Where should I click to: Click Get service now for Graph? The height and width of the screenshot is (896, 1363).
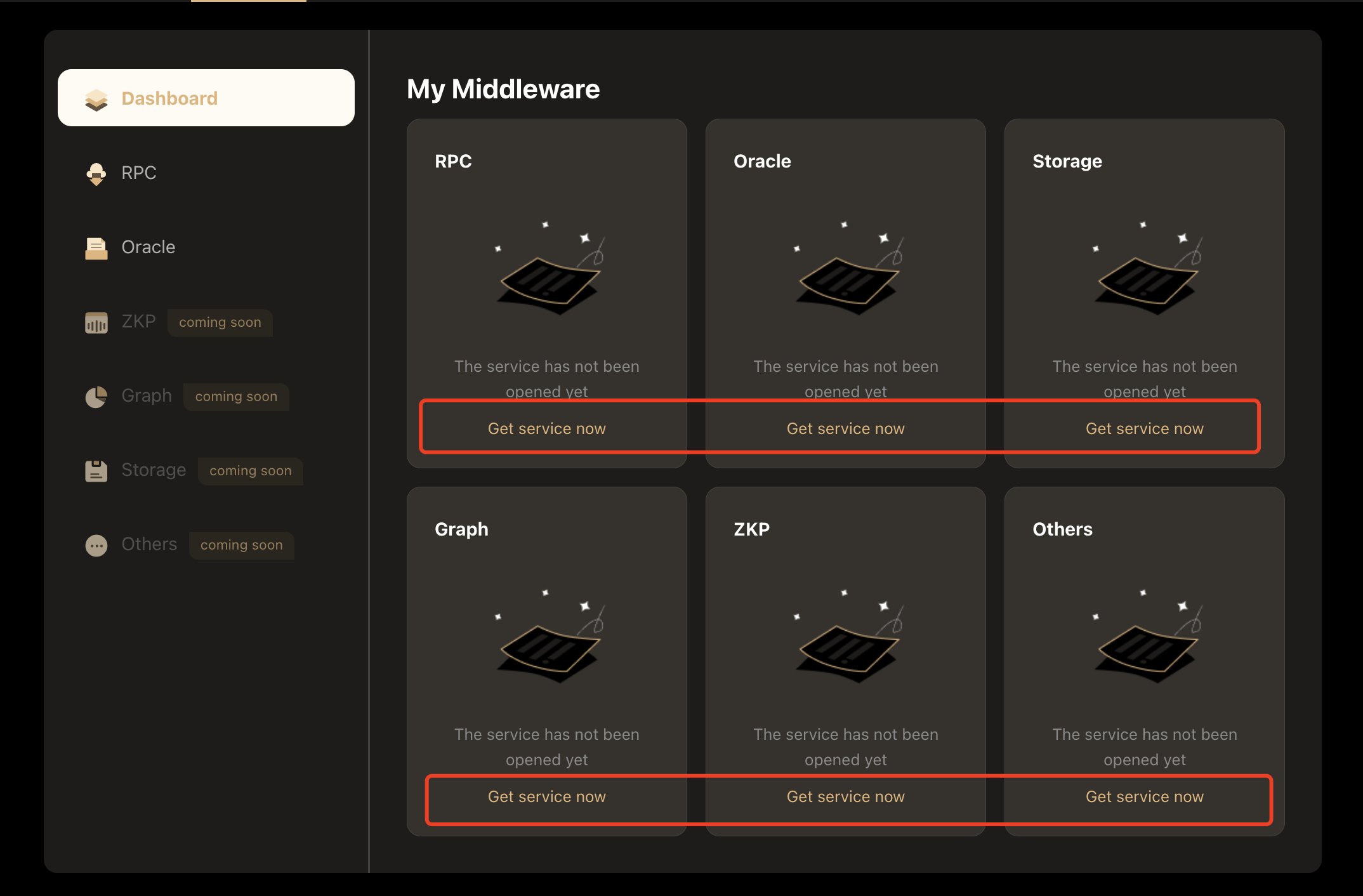[546, 797]
